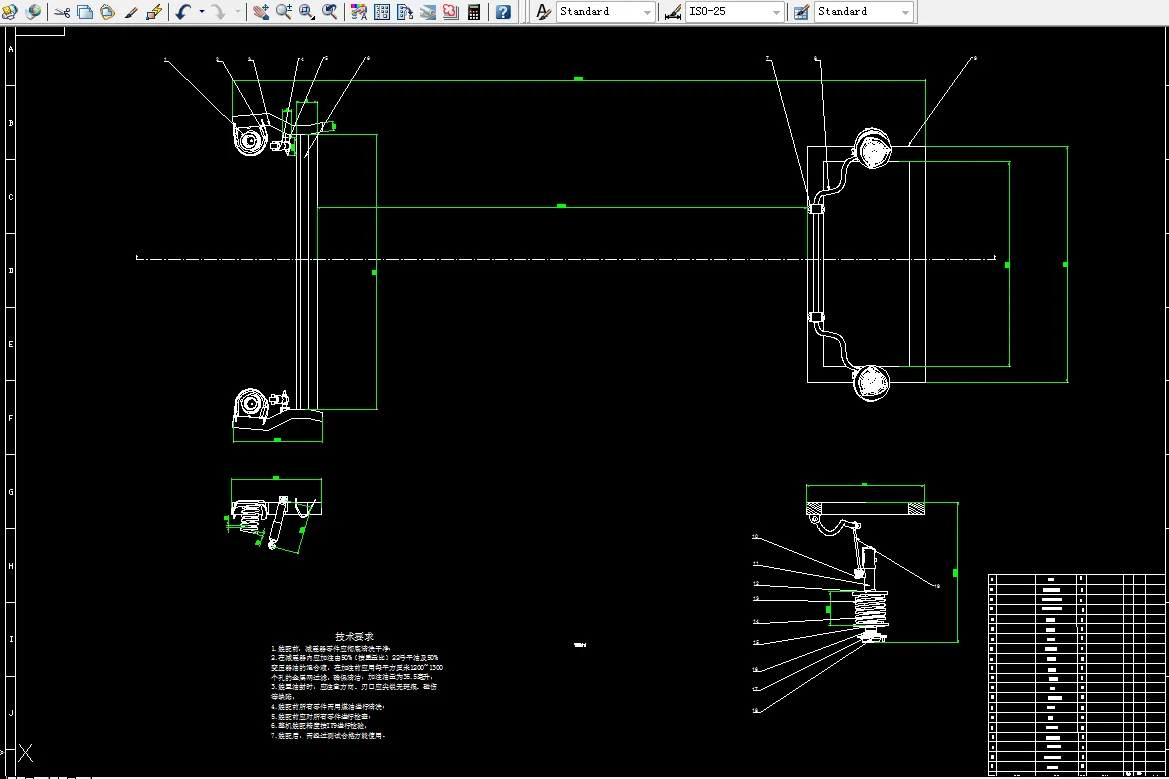1169x779 pixels.
Task: Open the Undo history dropdown arrow
Action: [x=201, y=12]
